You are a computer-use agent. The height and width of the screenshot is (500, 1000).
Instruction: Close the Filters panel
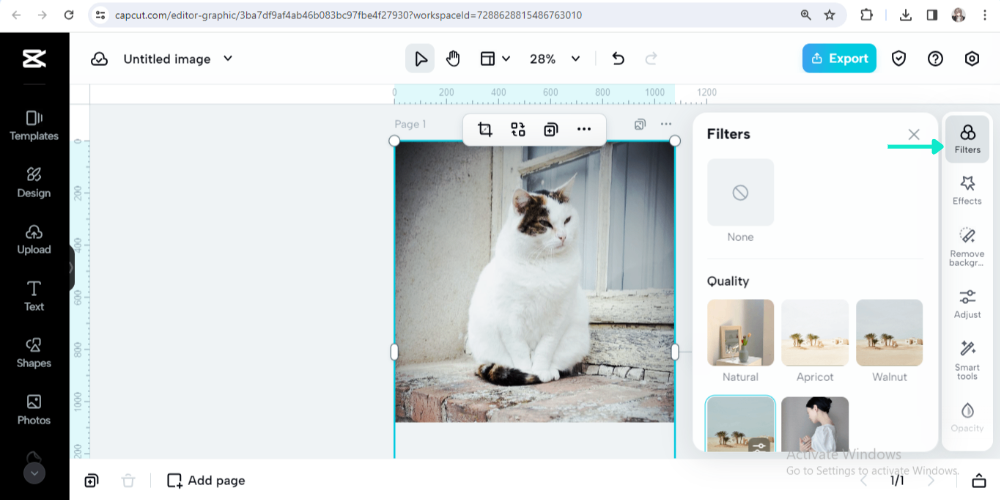(913, 134)
